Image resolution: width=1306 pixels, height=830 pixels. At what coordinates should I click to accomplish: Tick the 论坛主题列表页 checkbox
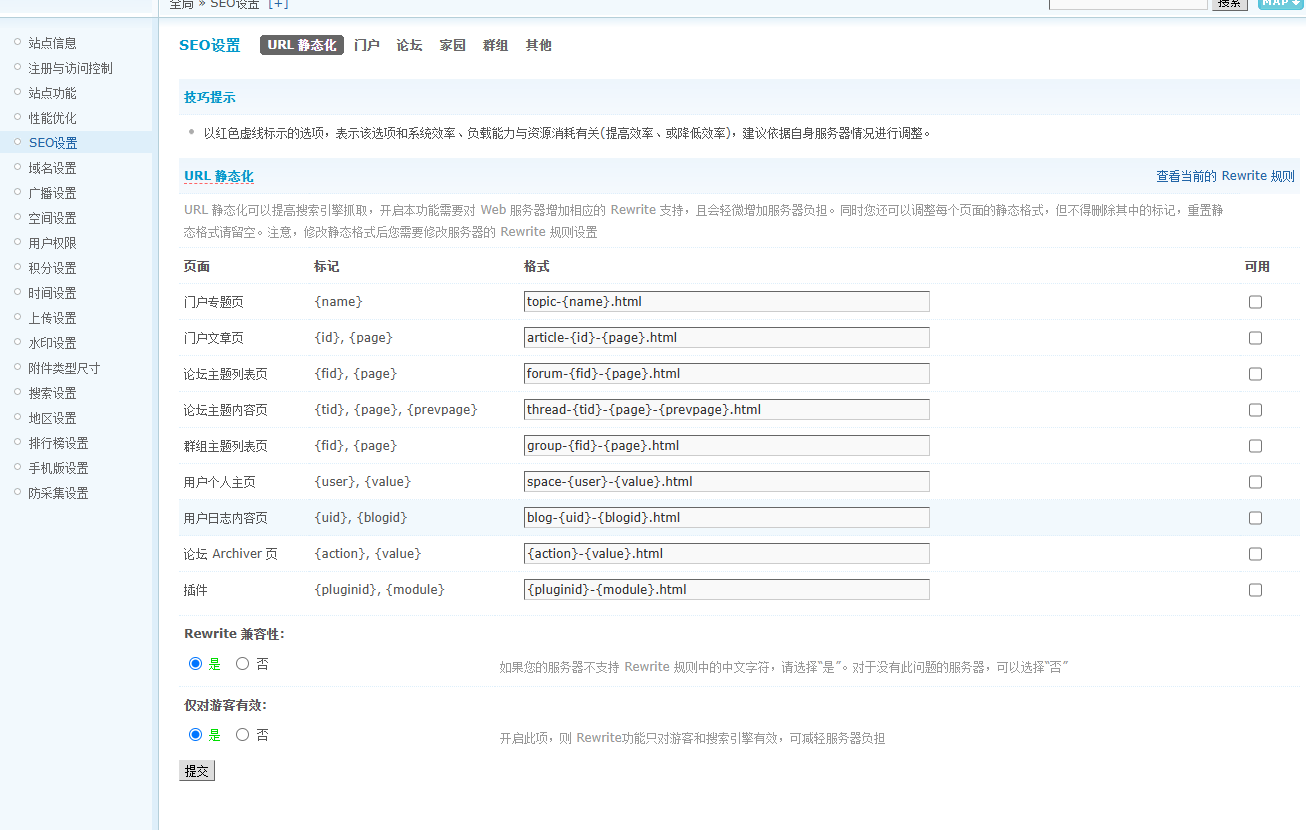click(1255, 374)
